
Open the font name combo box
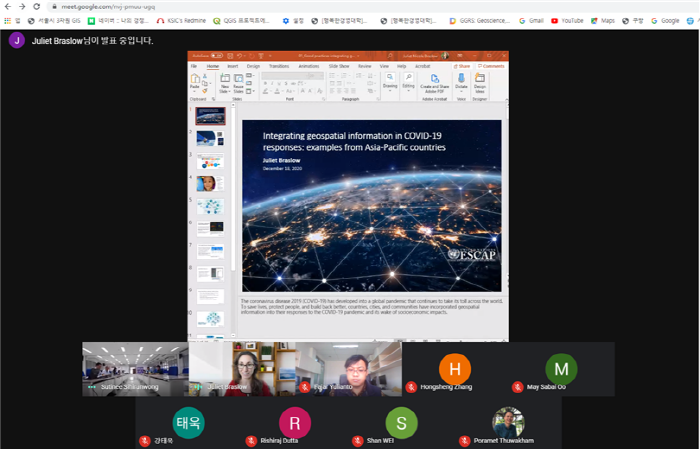(286, 76)
